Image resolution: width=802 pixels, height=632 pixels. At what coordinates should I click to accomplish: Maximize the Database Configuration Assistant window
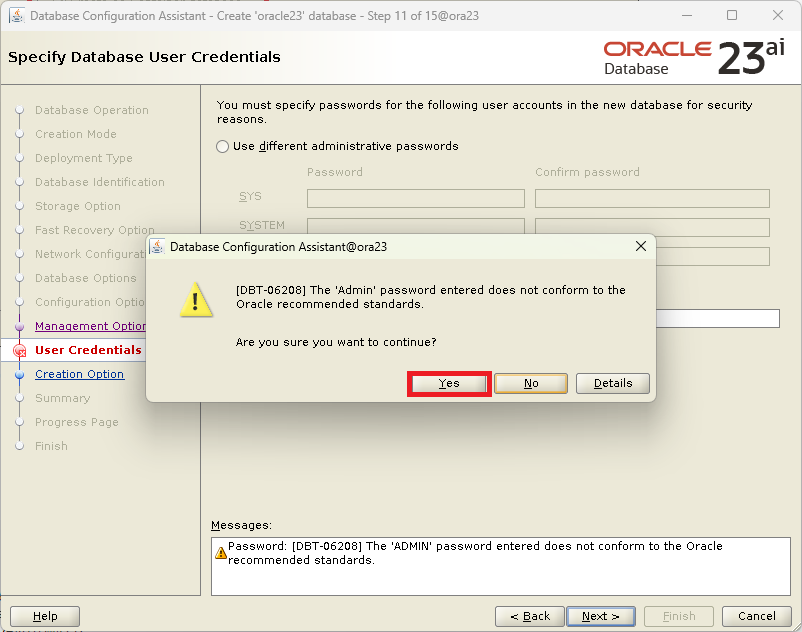(732, 16)
